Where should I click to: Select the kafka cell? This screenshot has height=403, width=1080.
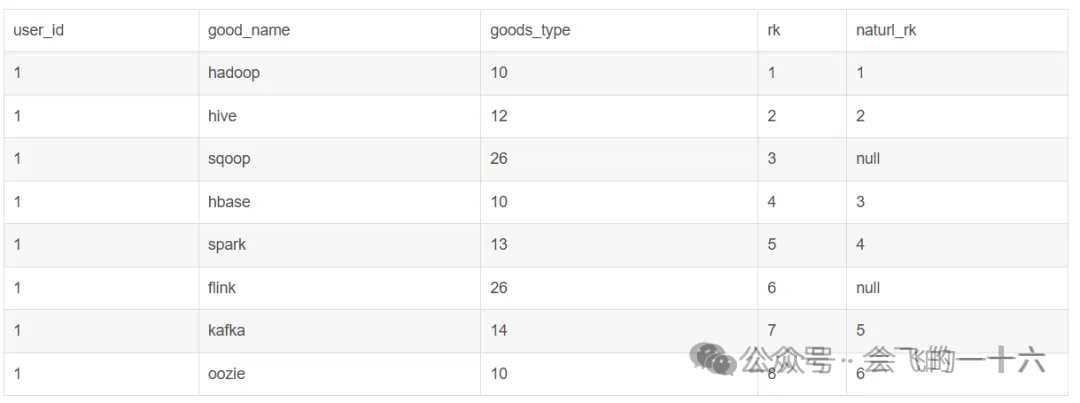[x=226, y=331]
